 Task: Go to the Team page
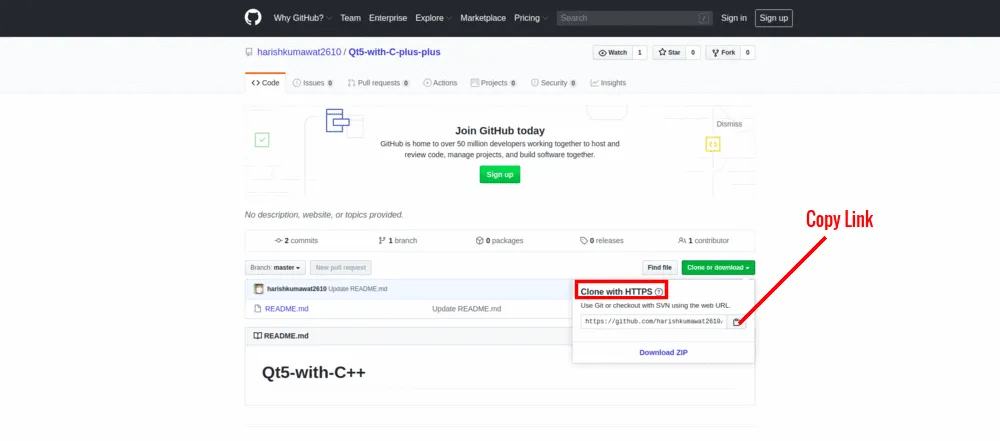[x=350, y=18]
